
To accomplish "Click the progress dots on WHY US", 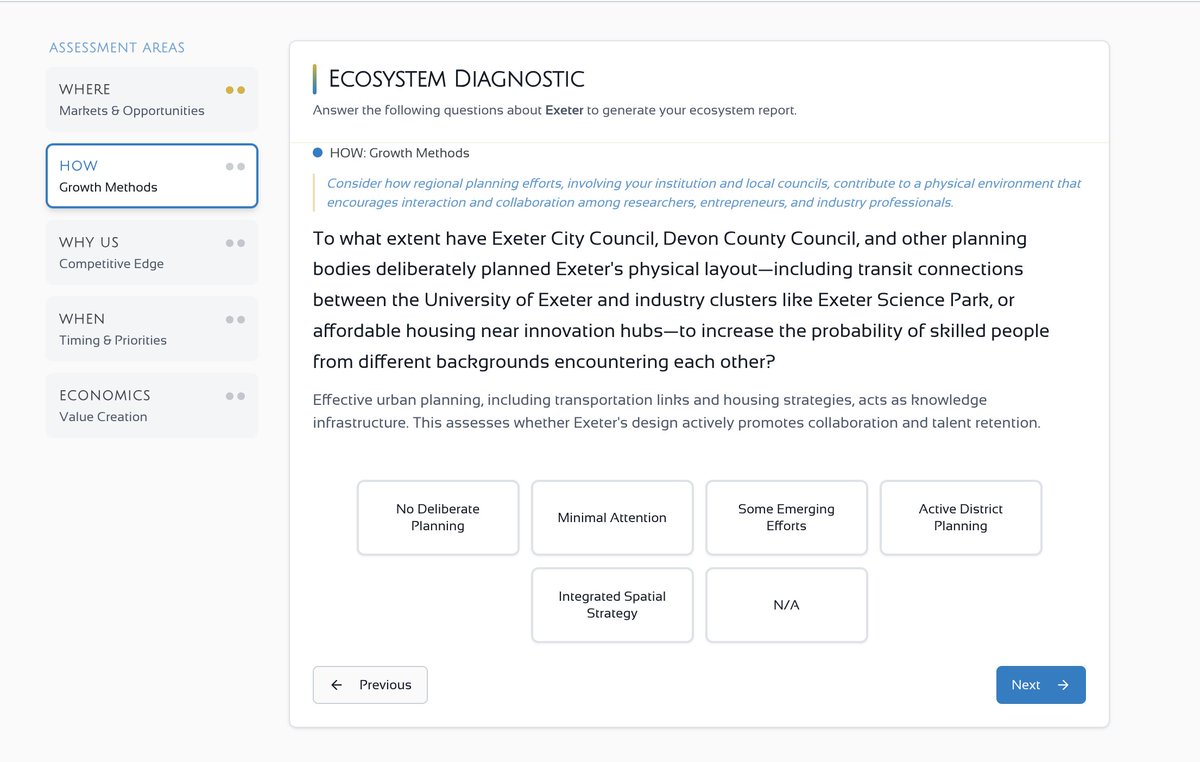I will coord(235,243).
